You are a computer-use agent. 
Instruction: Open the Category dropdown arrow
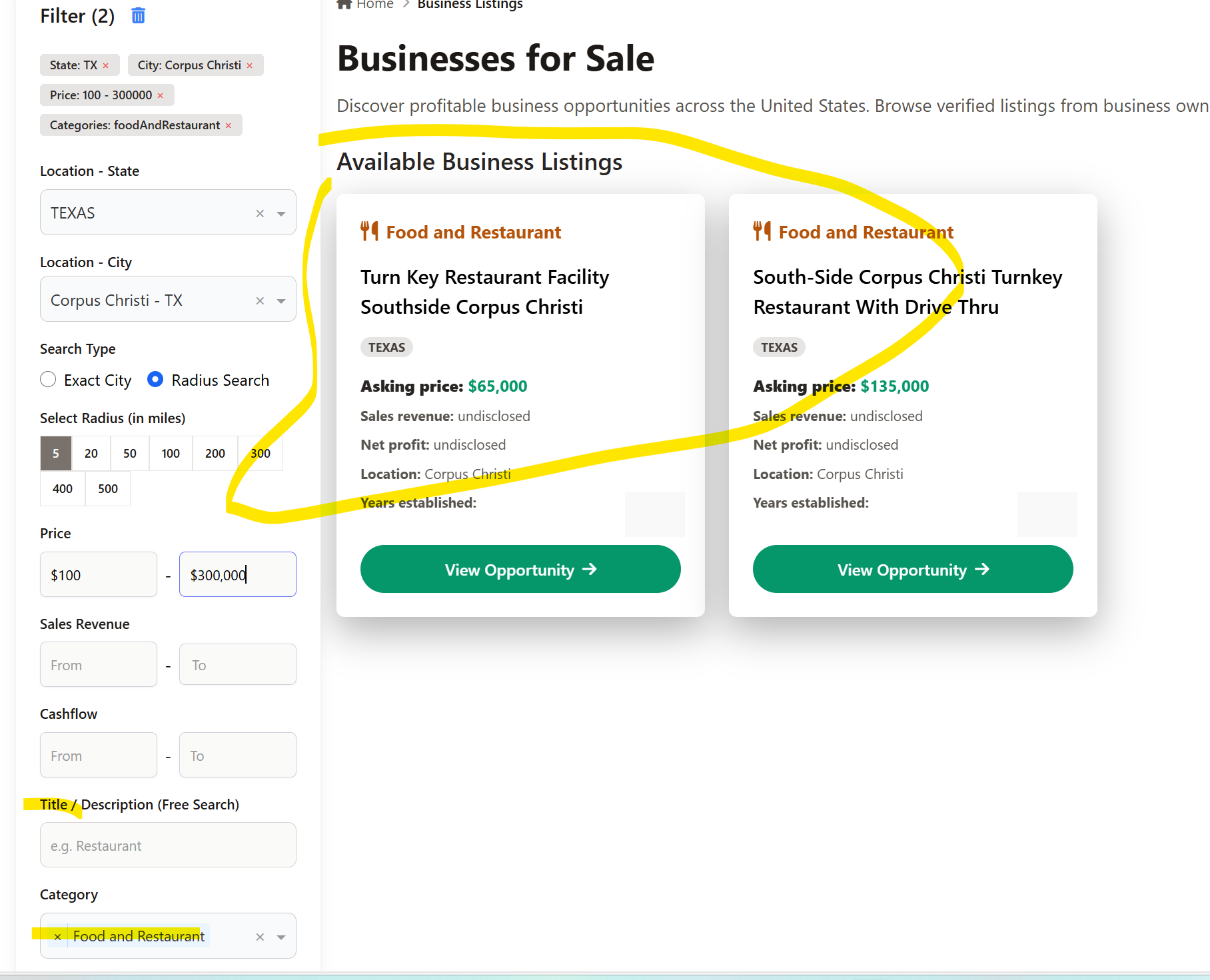[281, 937]
